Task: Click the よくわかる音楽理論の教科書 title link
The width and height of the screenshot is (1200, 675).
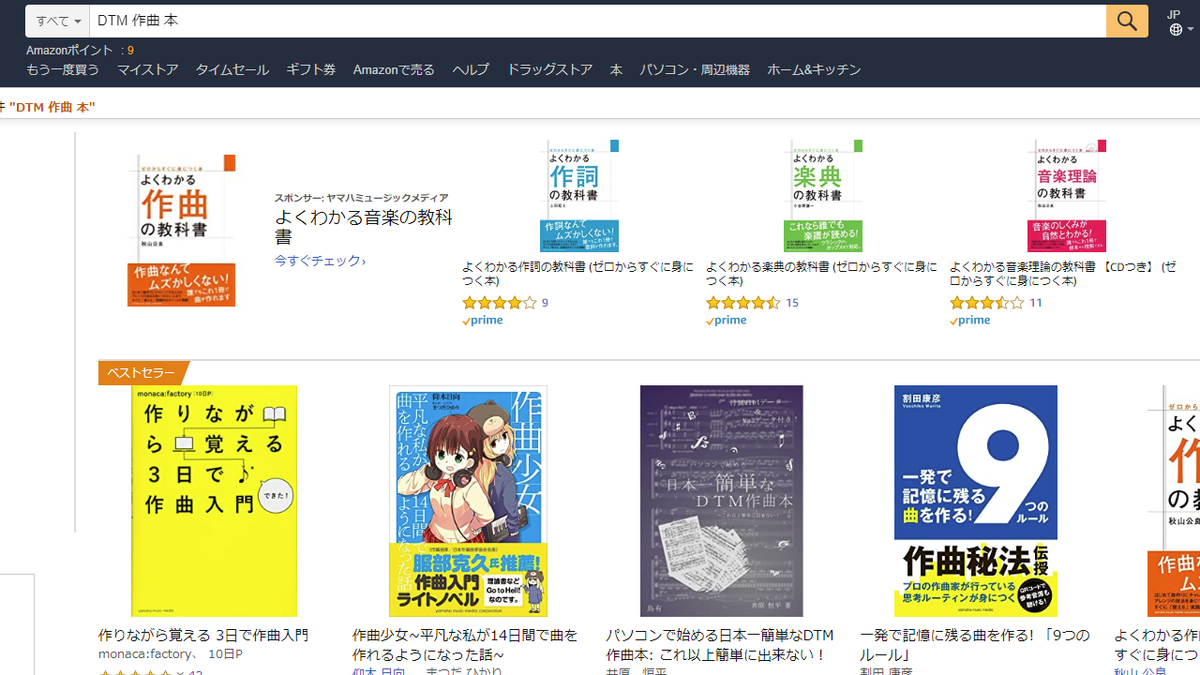Action: pos(1063,274)
